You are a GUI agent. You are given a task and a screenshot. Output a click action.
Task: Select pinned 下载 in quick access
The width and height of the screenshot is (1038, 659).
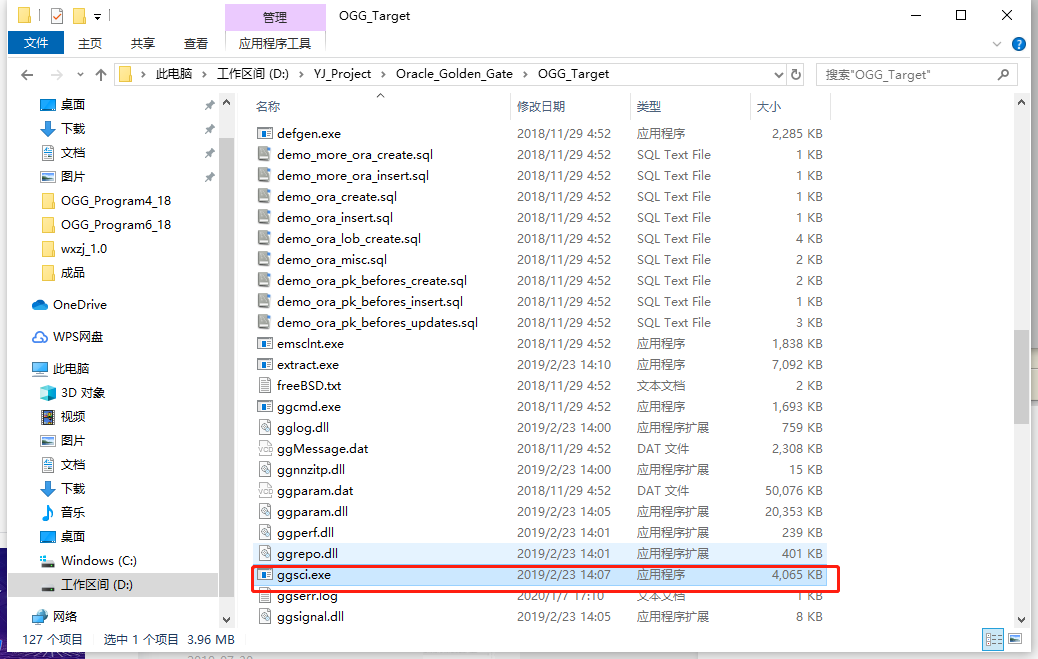(x=72, y=128)
